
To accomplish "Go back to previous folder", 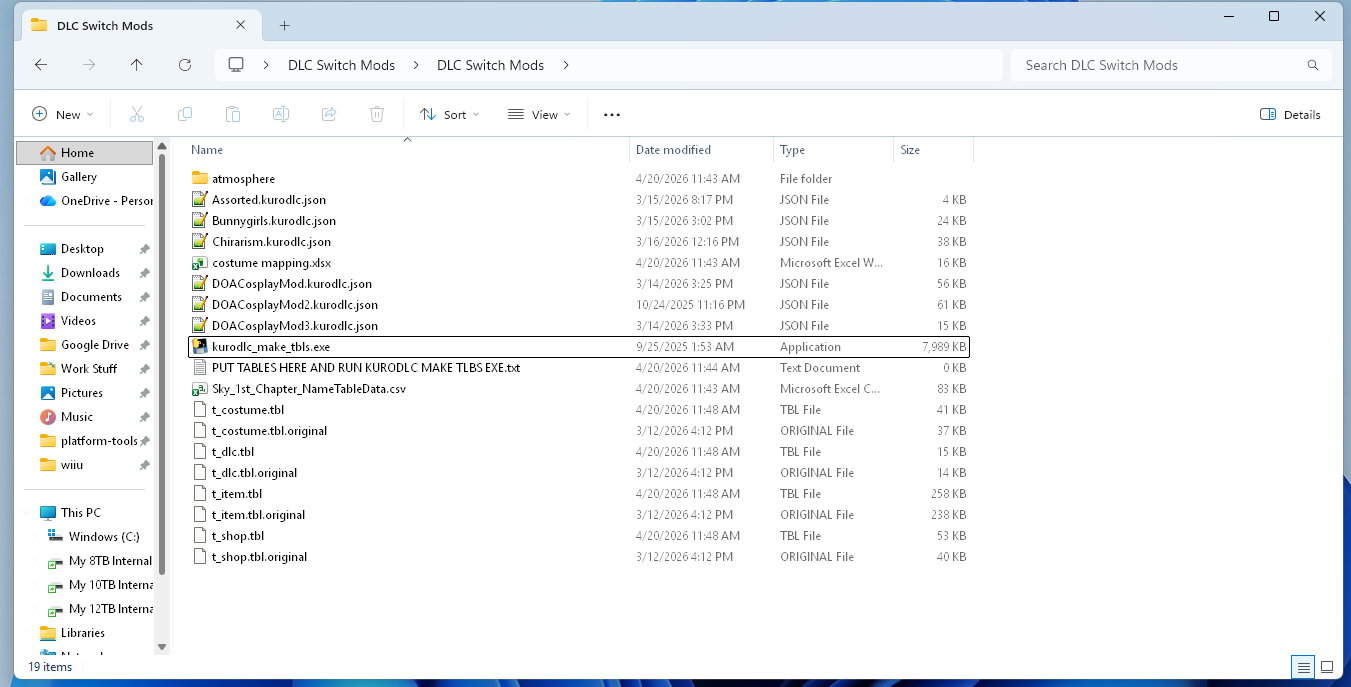I will pyautogui.click(x=41, y=65).
